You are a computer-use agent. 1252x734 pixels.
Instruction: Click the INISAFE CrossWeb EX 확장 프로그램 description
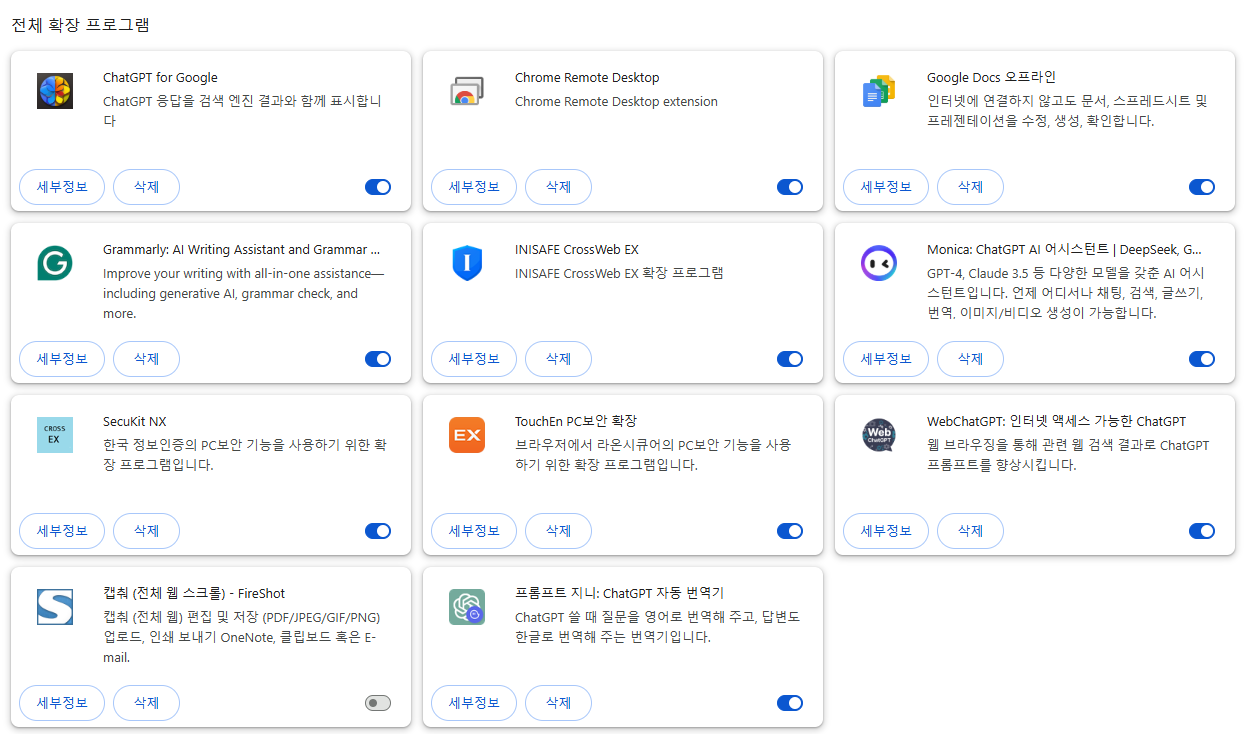coord(619,274)
